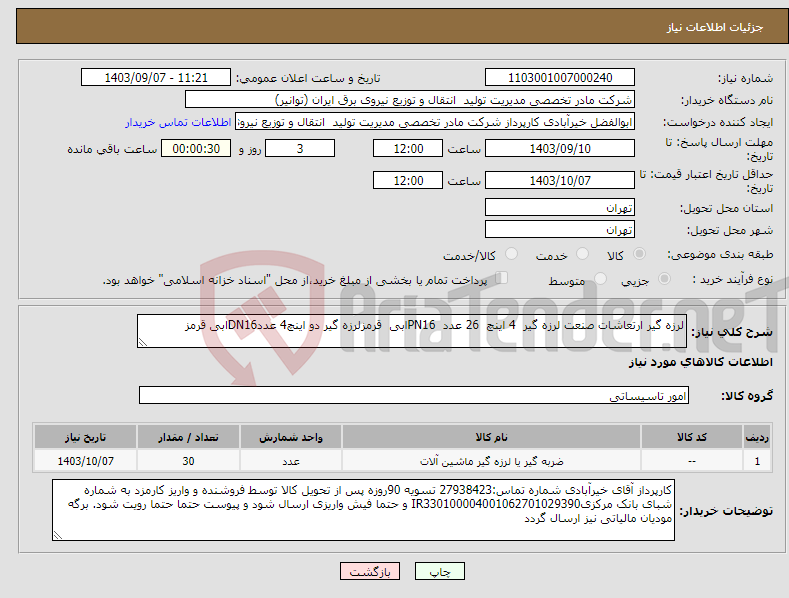
Task: Click the اطلاعات کالاهای مورد نیاز heading
Action: [x=700, y=362]
